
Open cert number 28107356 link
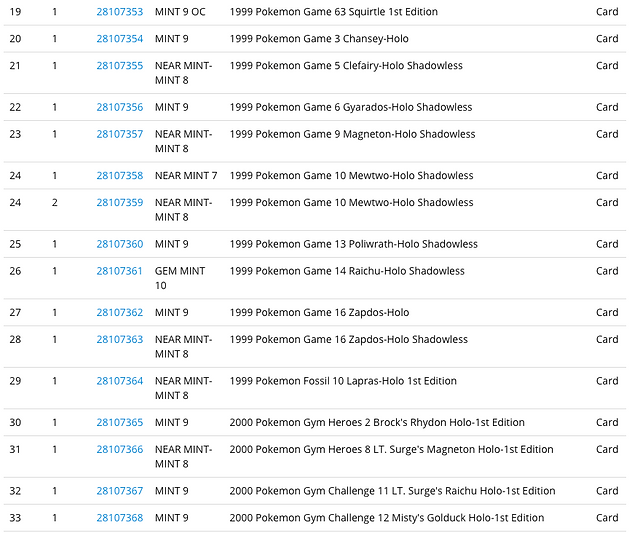tap(120, 107)
